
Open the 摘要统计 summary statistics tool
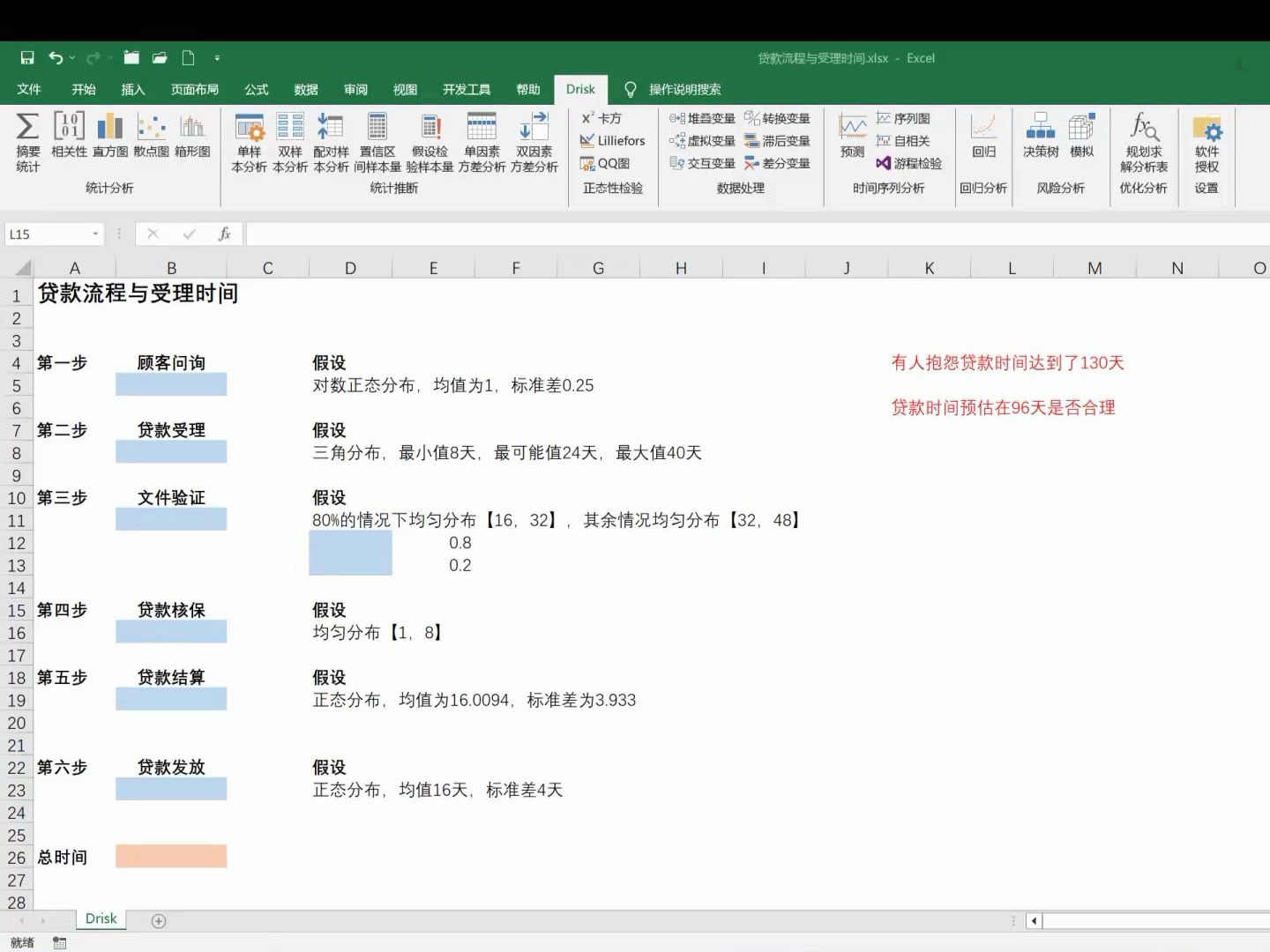[27, 142]
